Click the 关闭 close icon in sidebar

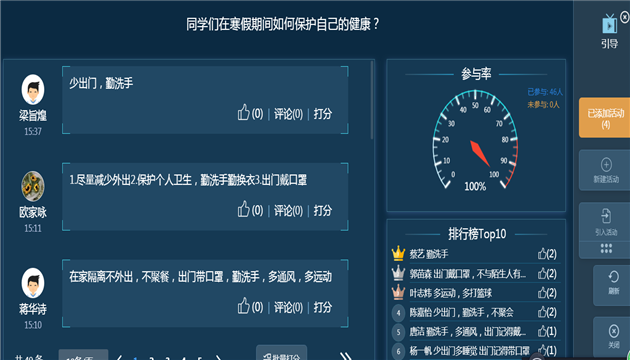click(x=614, y=331)
